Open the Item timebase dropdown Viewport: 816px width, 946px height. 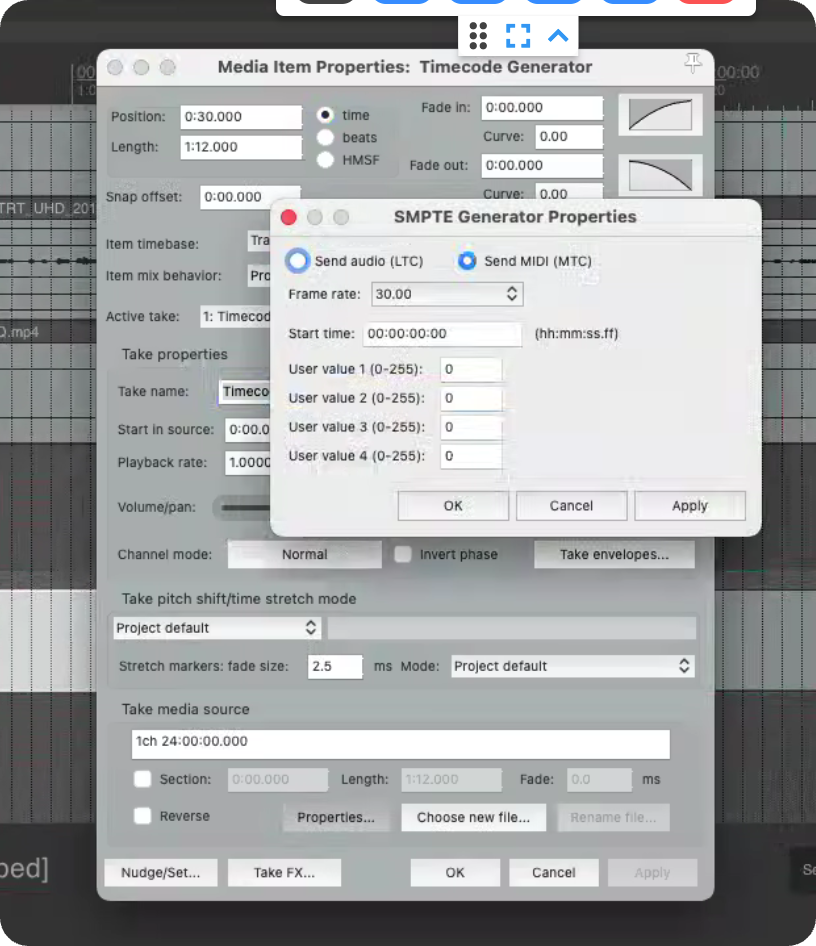pyautogui.click(x=259, y=241)
